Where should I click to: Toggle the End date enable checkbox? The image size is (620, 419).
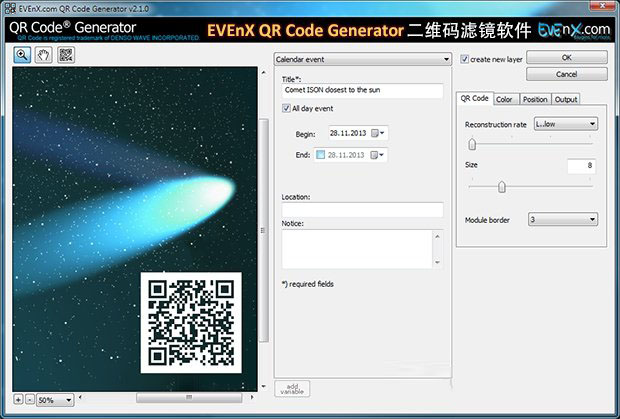[x=320, y=155]
